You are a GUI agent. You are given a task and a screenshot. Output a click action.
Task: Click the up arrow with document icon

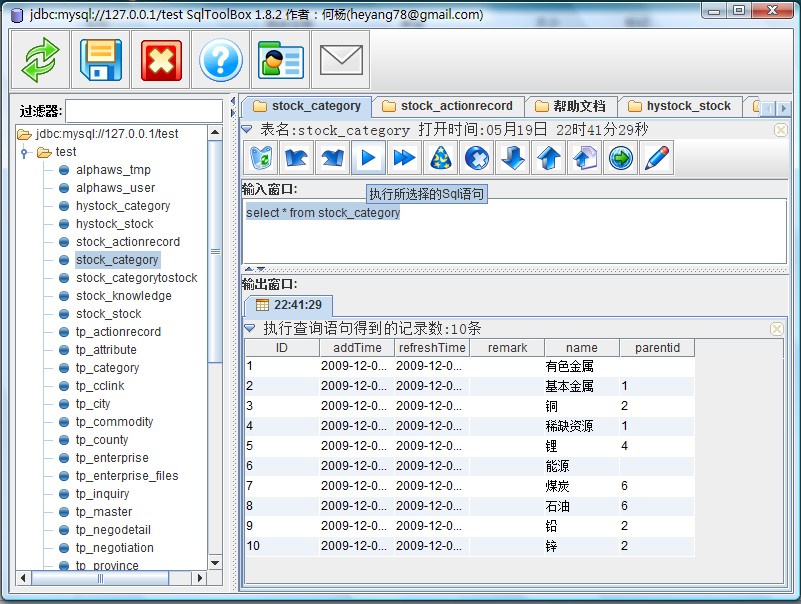585,158
